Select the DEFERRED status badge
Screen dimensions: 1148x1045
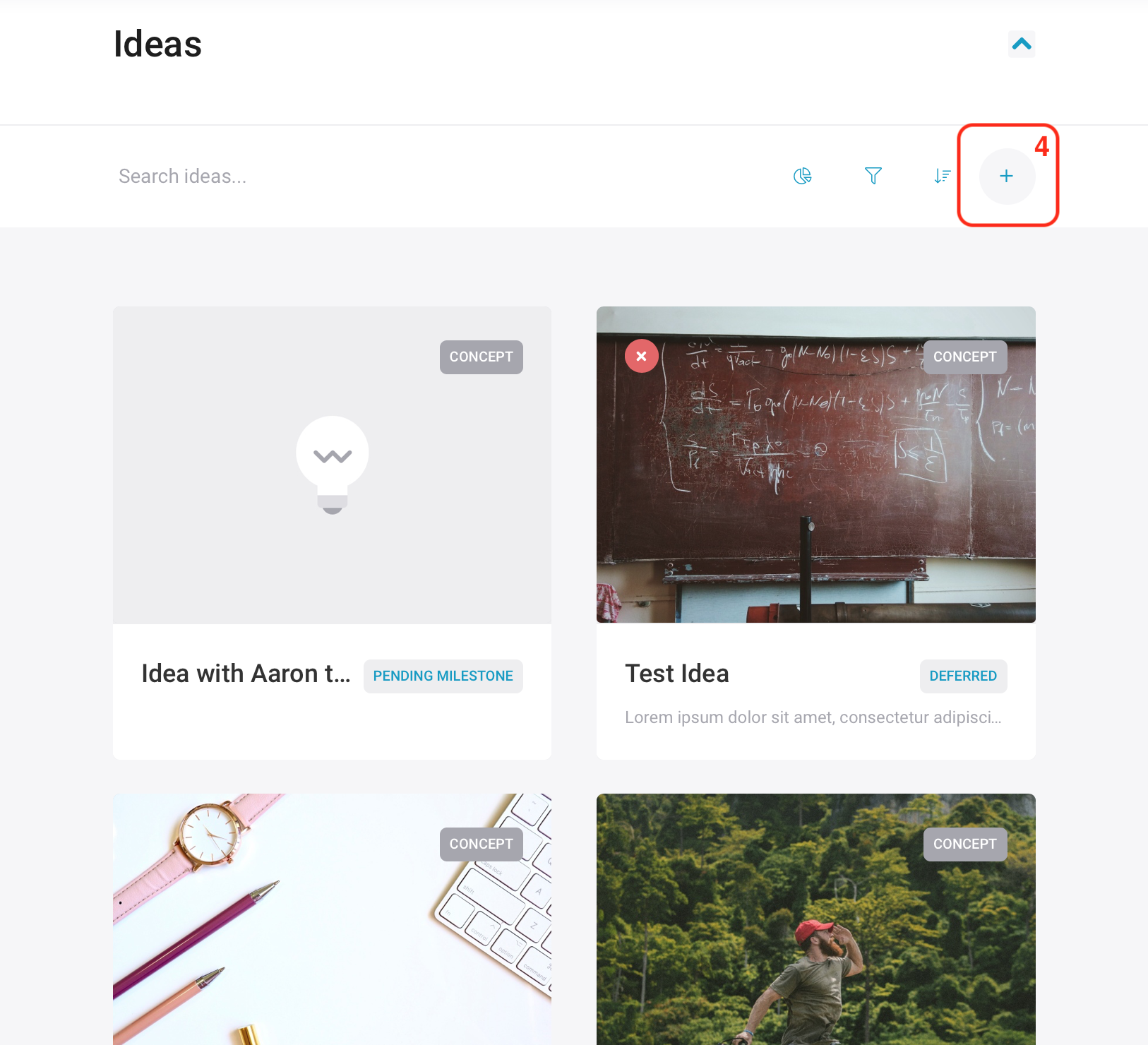pos(964,676)
